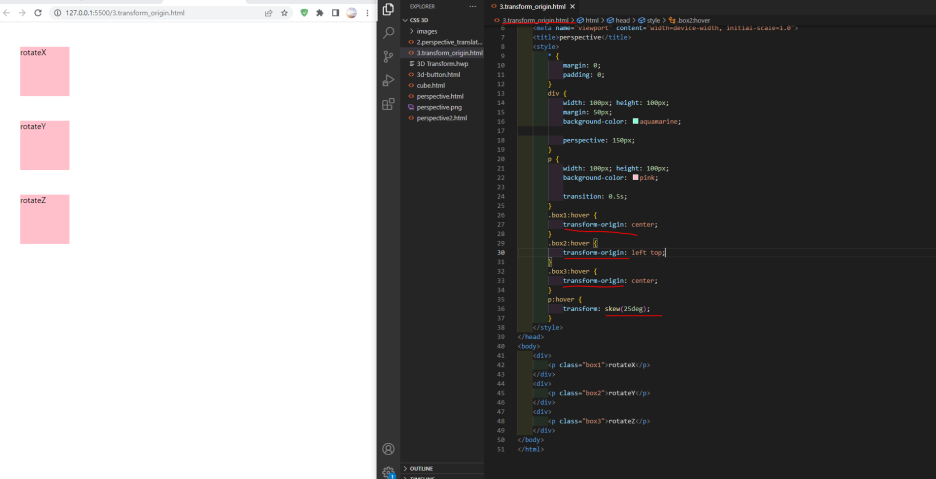936x479 pixels.
Task: Open Run and Debug view
Action: pos(388,81)
